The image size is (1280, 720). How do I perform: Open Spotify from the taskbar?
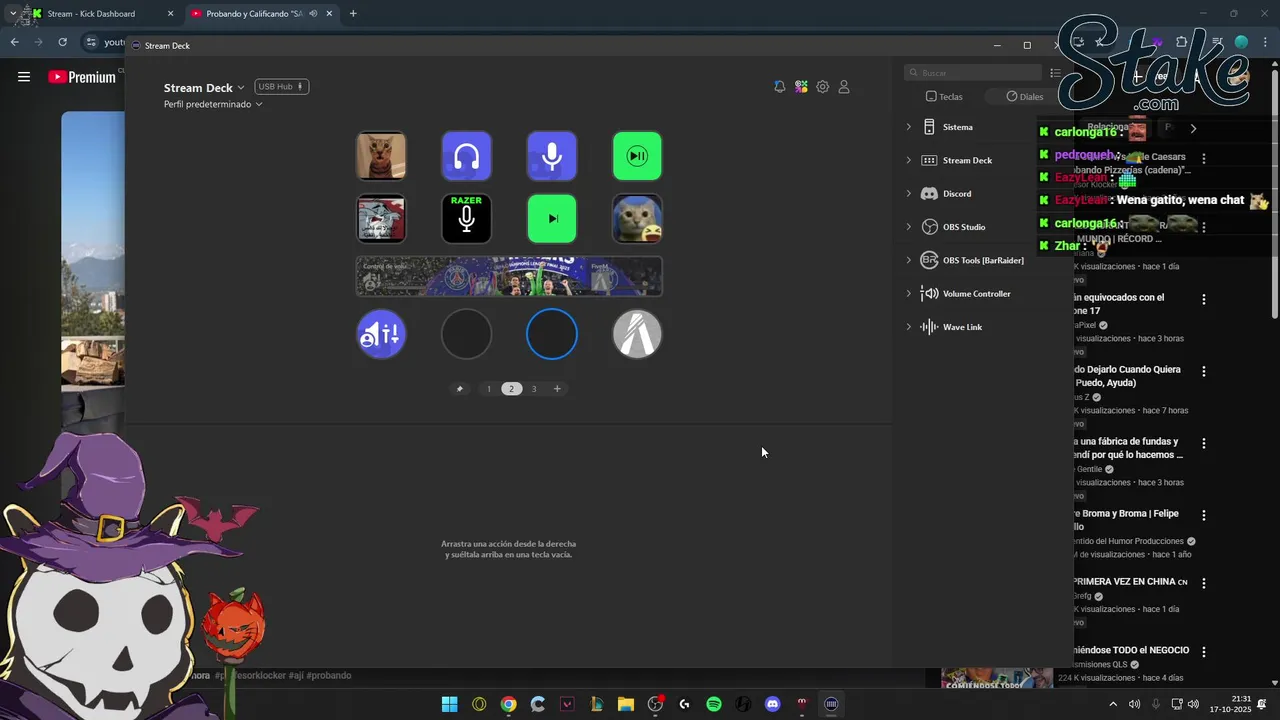(x=714, y=704)
